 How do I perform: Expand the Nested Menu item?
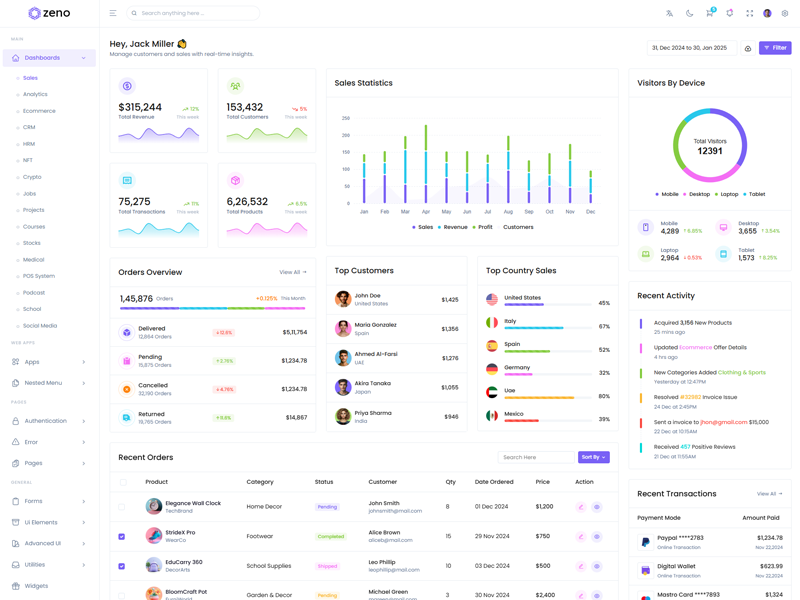(x=49, y=383)
